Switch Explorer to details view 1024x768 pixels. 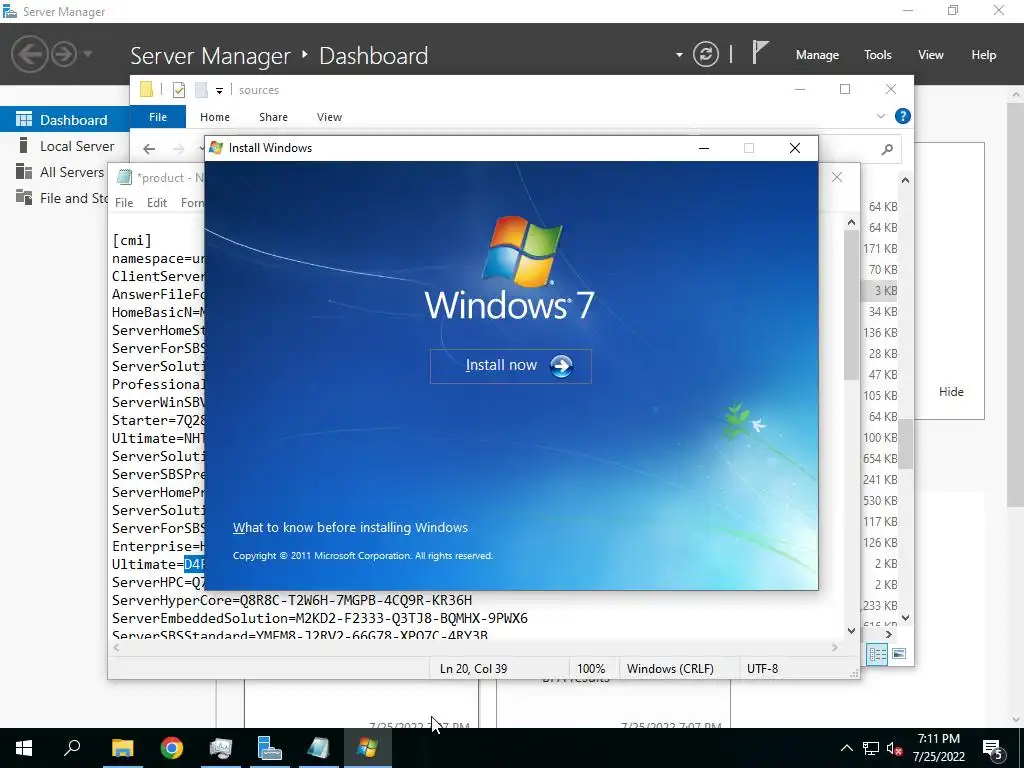point(877,654)
